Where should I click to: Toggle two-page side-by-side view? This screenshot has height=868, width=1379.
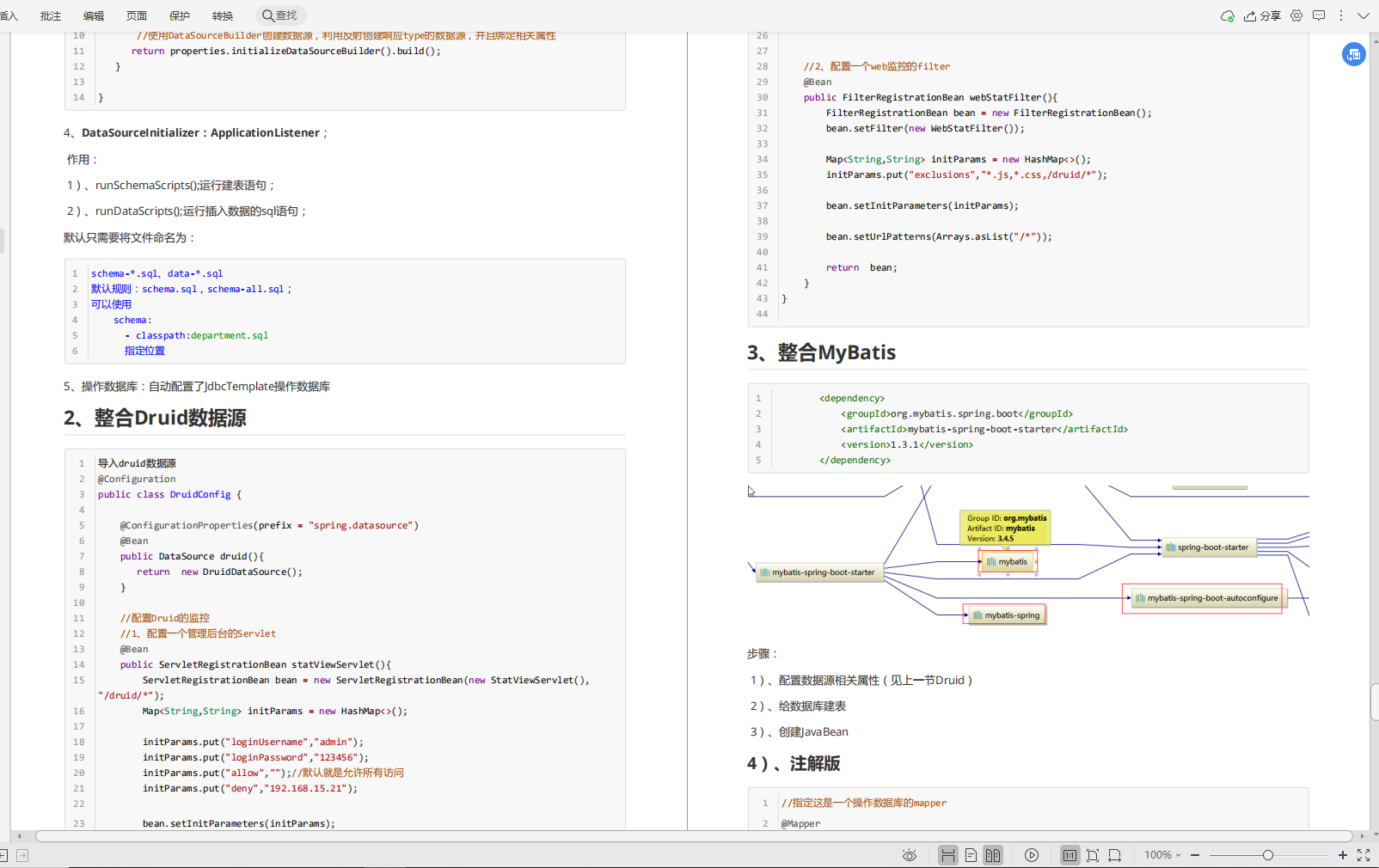click(993, 855)
